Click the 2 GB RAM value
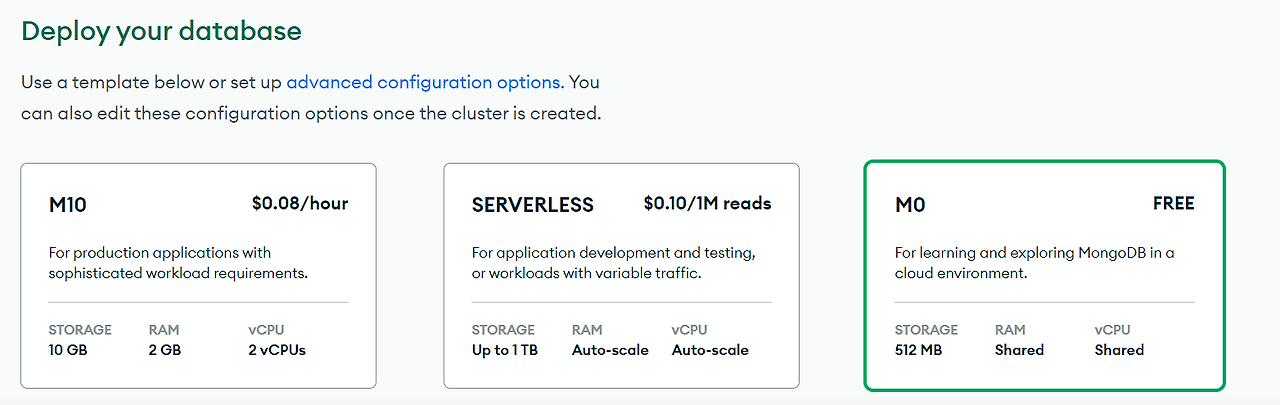 coord(165,350)
